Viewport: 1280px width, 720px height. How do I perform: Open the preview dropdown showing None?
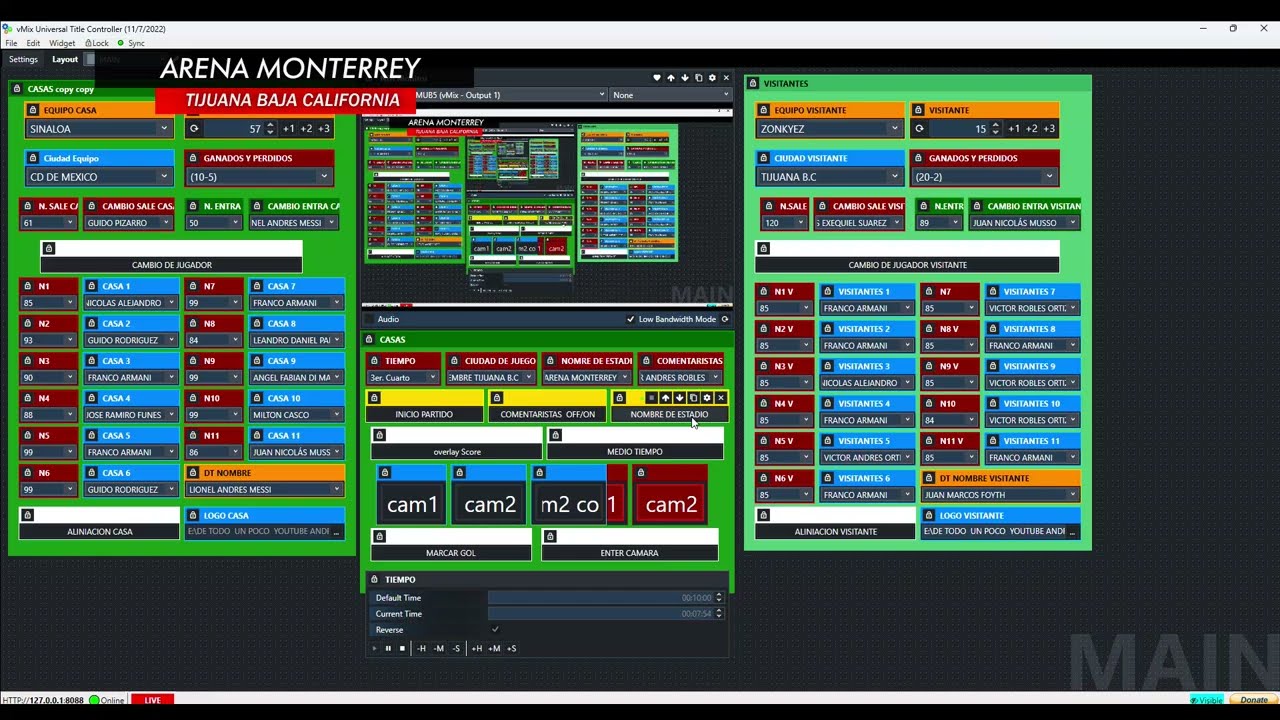point(671,95)
